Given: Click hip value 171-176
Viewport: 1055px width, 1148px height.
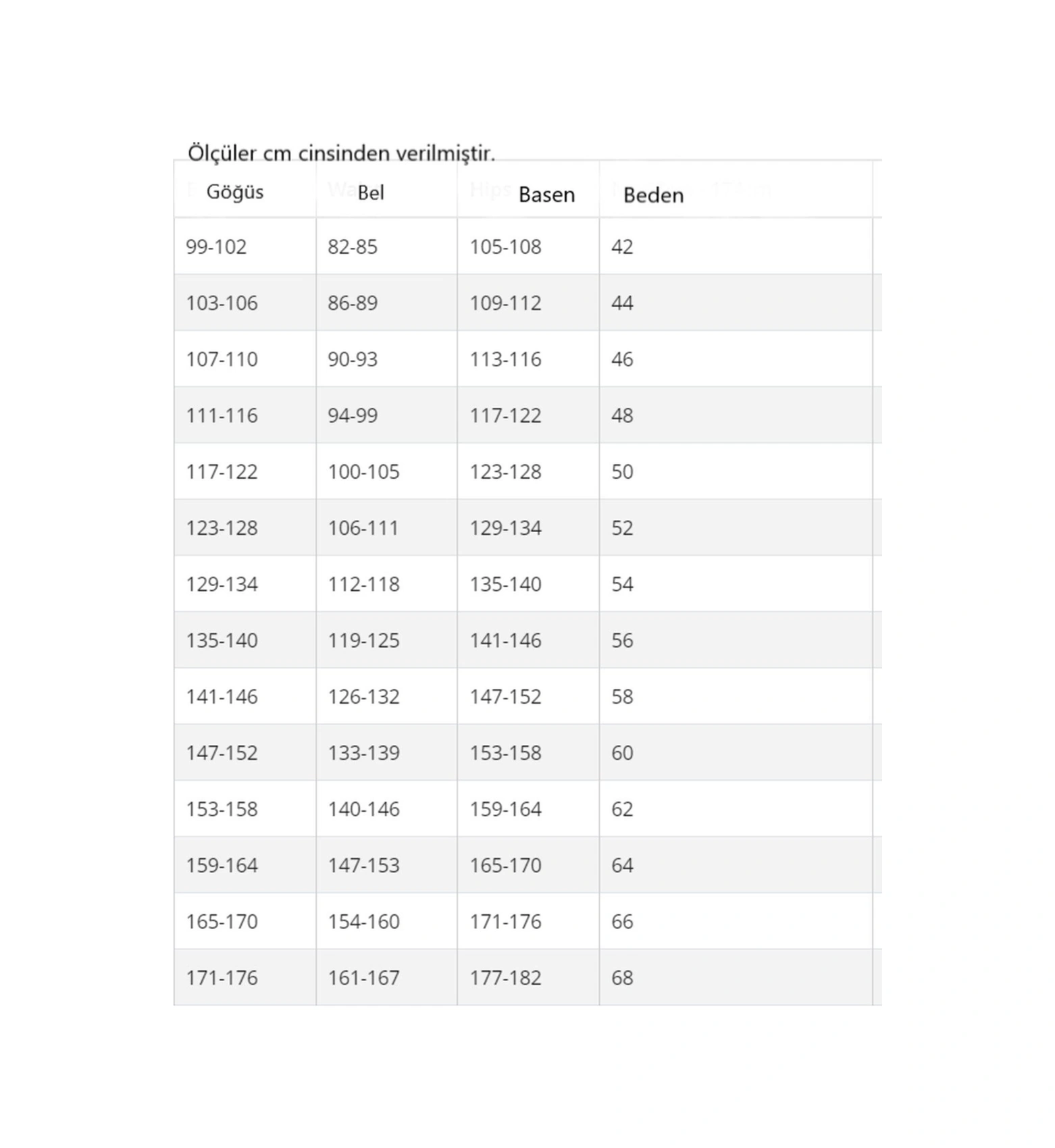Looking at the screenshot, I should click(505, 921).
